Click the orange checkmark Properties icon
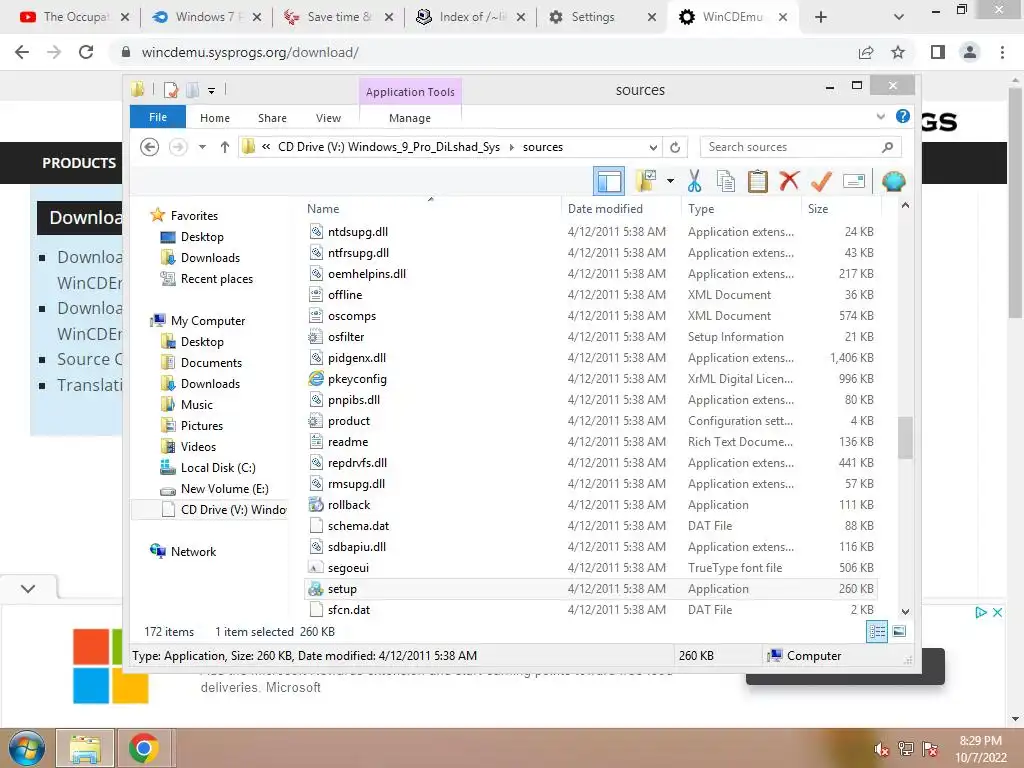The width and height of the screenshot is (1024, 768). pyautogui.click(x=821, y=181)
